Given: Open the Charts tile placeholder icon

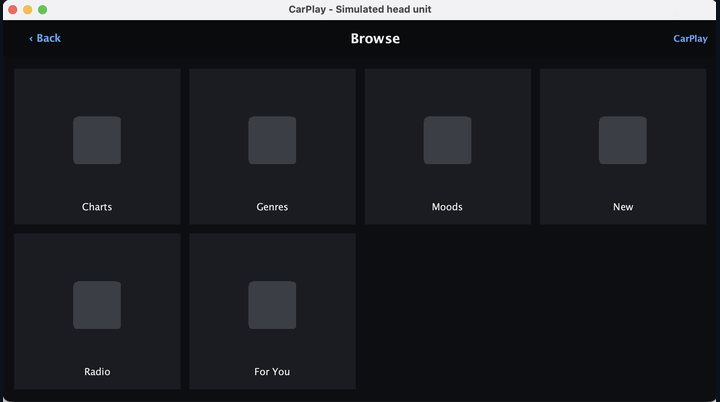Looking at the screenshot, I should click(97, 140).
